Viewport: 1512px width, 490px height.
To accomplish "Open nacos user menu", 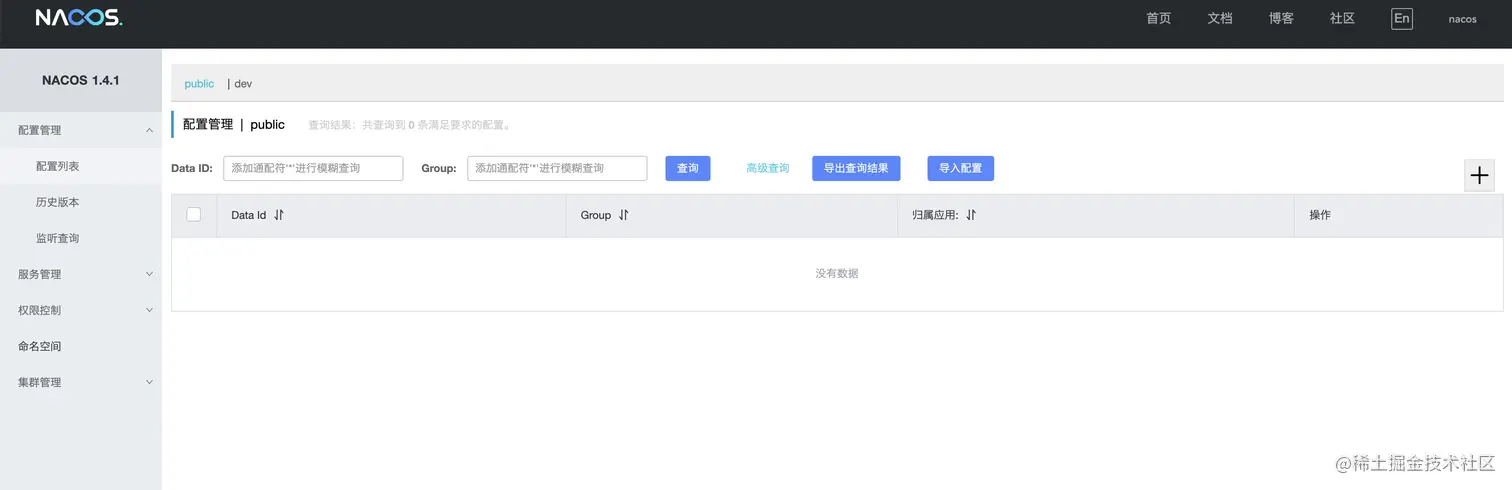I will pos(1462,19).
